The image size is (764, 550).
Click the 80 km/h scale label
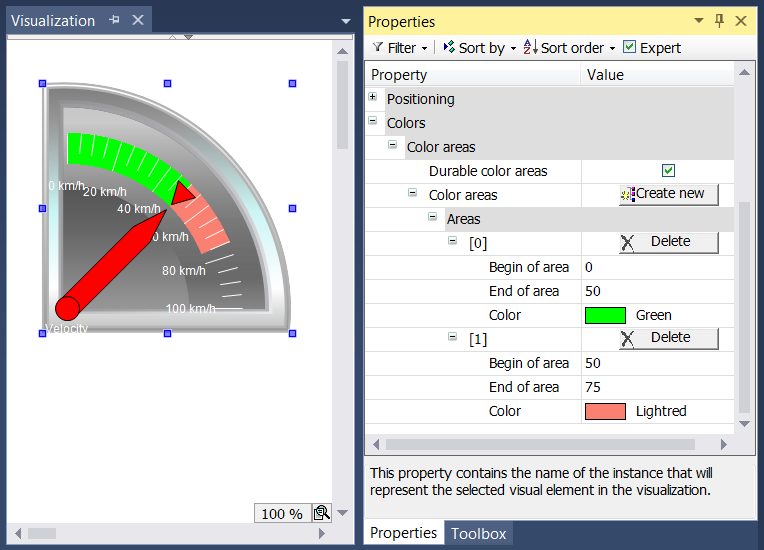pos(184,270)
